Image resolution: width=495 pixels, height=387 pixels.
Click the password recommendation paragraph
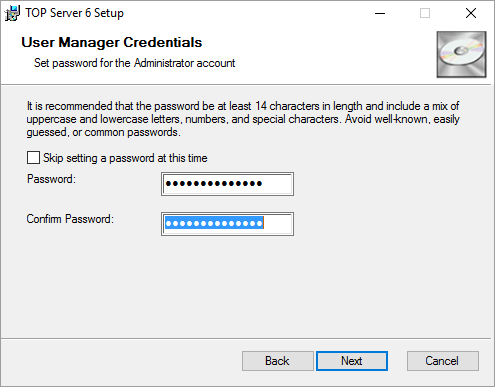click(243, 119)
